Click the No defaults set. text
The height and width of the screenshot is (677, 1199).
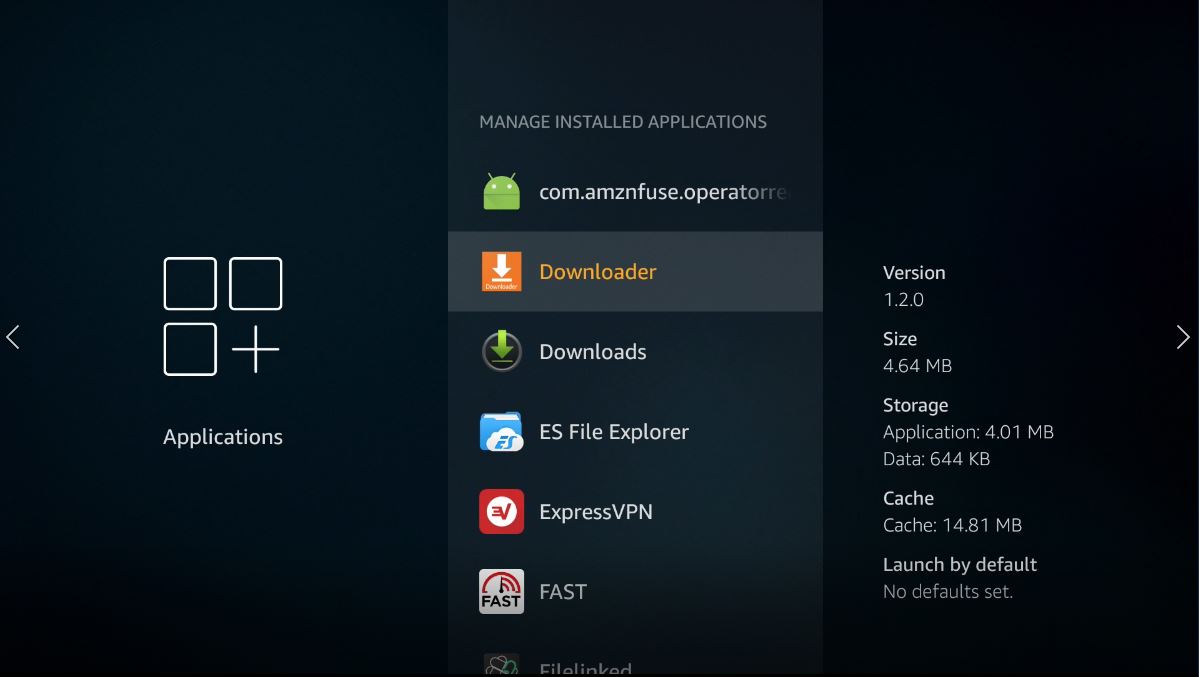[947, 591]
